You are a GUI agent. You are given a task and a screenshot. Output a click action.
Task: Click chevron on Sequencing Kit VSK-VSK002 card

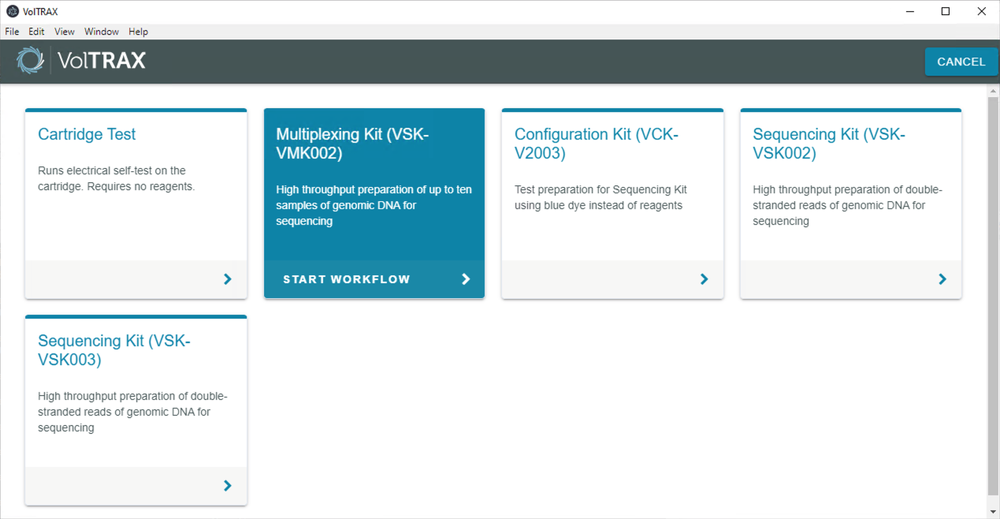[943, 279]
